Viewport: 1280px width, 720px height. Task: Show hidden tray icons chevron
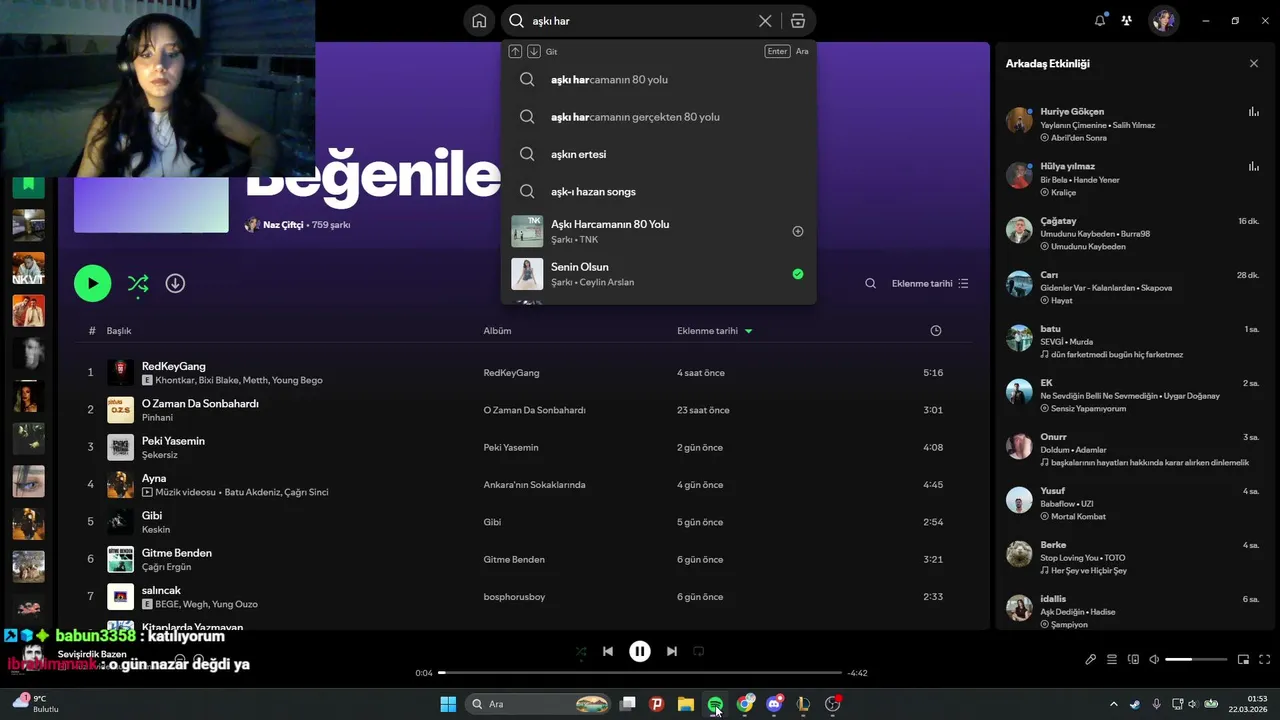1114,704
